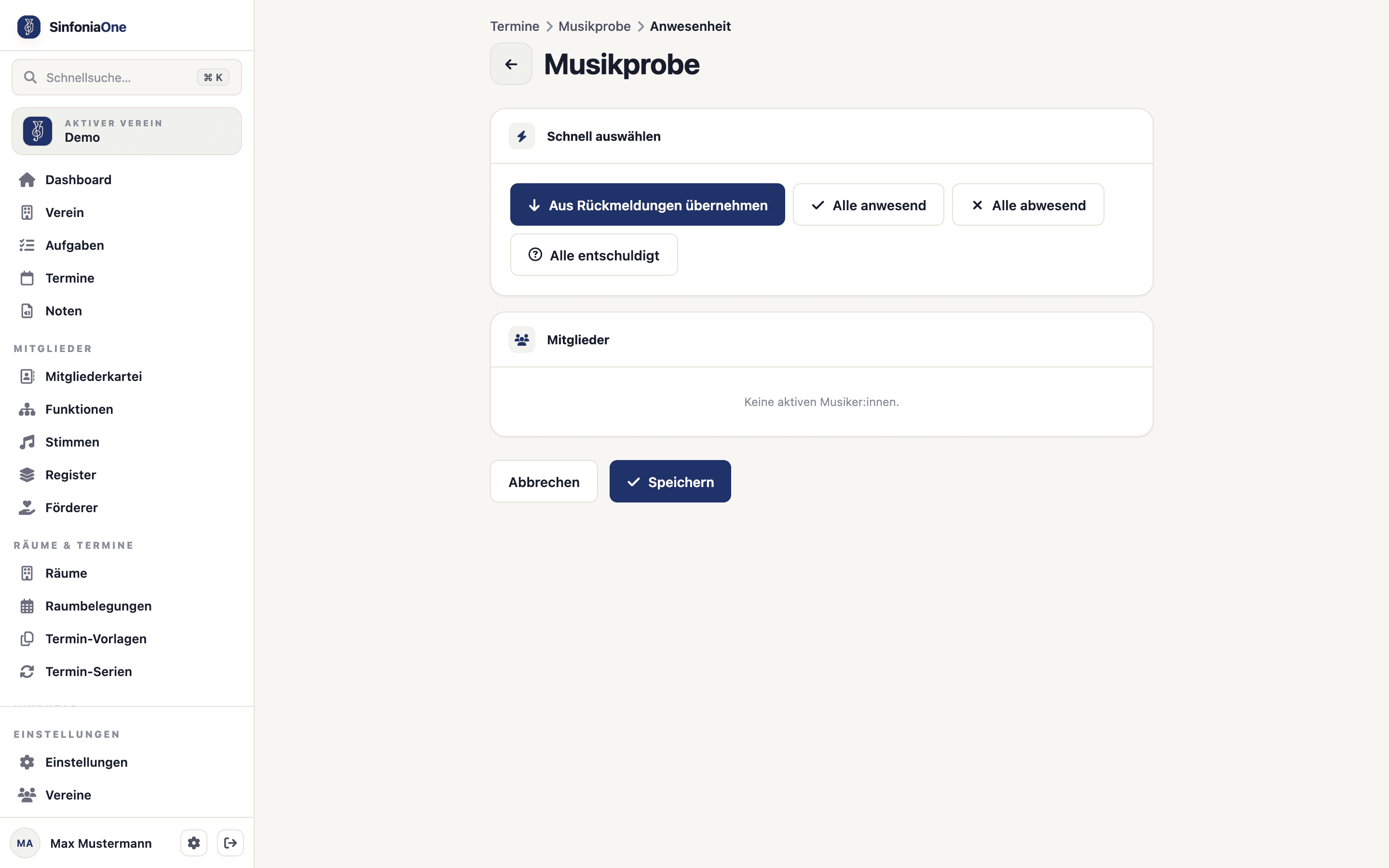Click the back arrow beside Musikprobe title
The height and width of the screenshot is (868, 1389).
pyautogui.click(x=511, y=64)
